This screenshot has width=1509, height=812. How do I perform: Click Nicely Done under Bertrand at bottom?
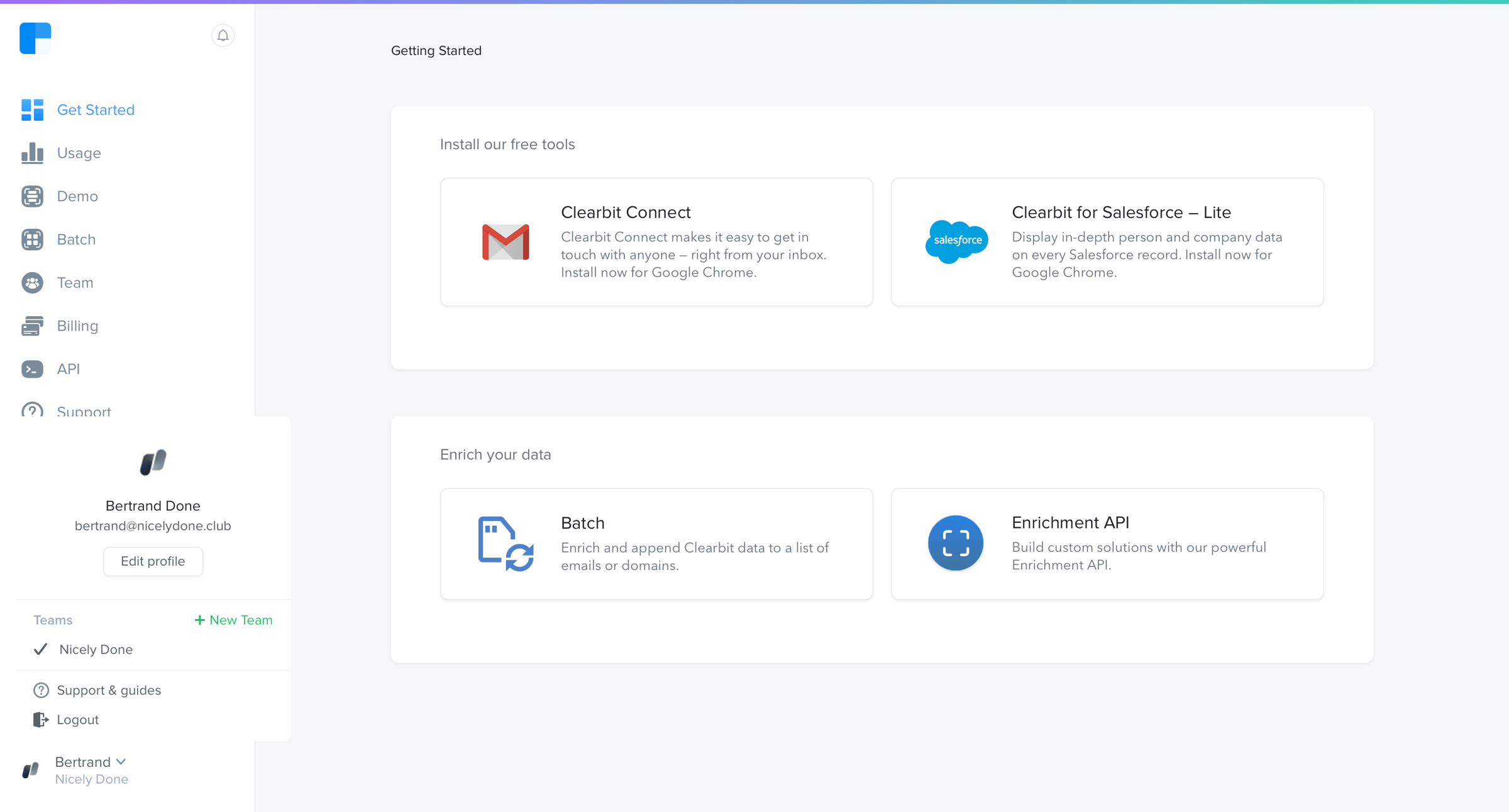click(91, 779)
